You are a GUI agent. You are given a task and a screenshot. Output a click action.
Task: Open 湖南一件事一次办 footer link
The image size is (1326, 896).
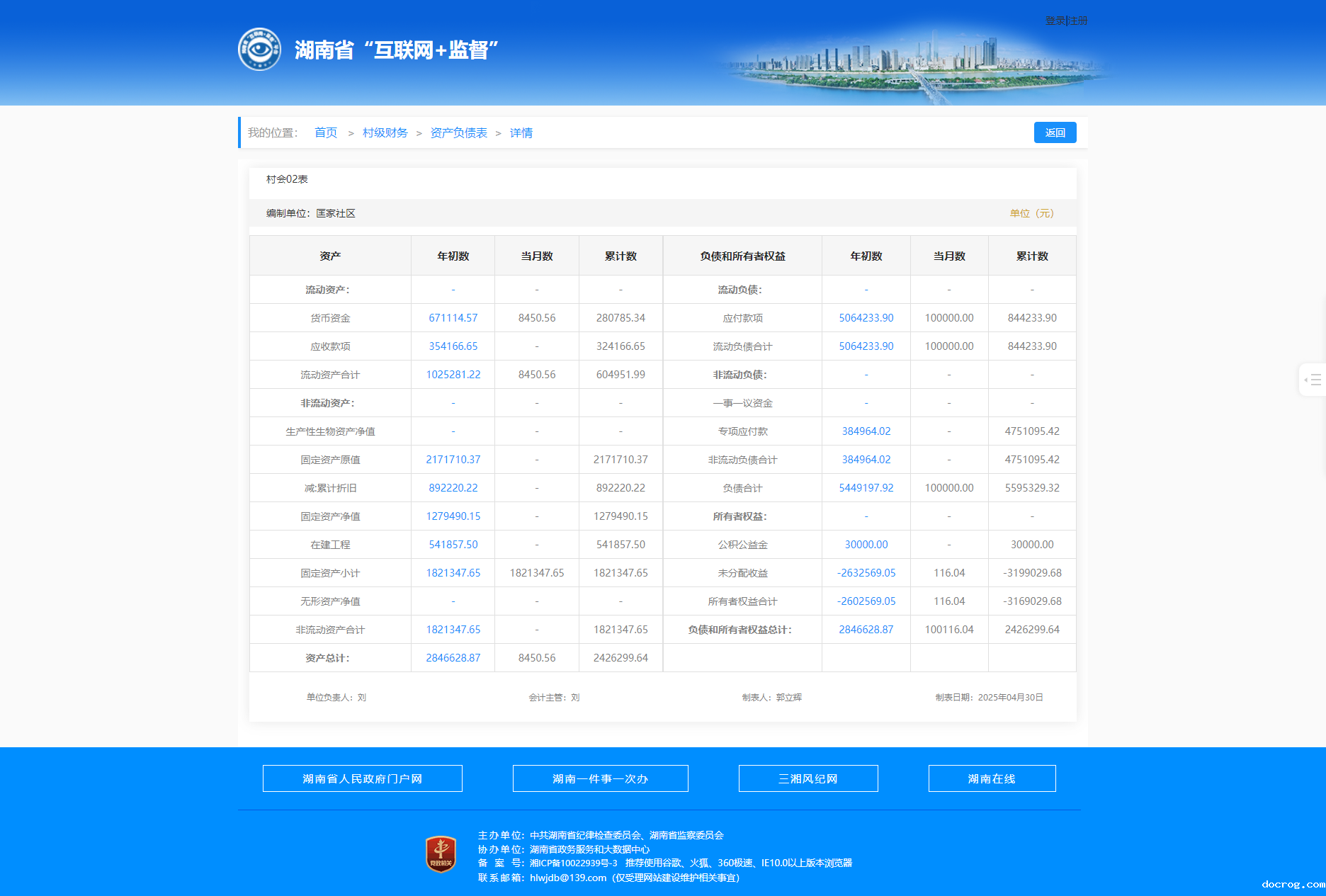pyautogui.click(x=600, y=778)
